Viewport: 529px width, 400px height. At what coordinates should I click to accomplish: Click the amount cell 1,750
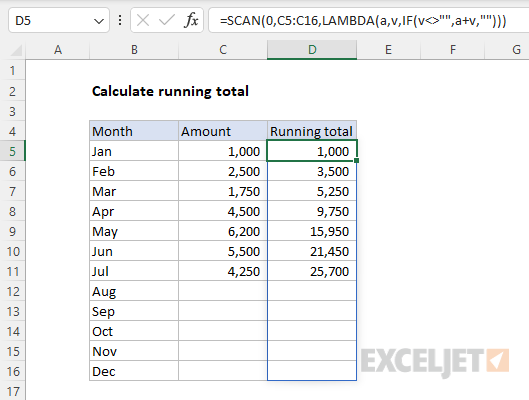[x=223, y=191]
